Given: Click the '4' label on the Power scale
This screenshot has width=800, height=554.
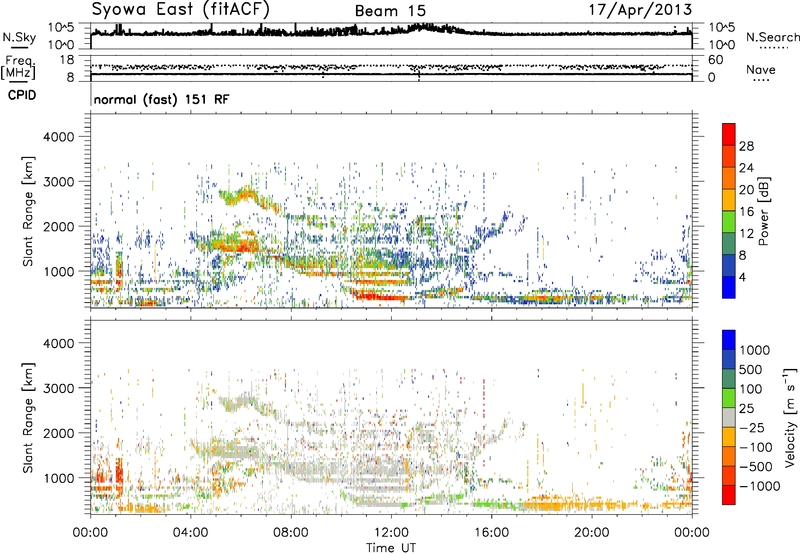Looking at the screenshot, I should point(743,277).
